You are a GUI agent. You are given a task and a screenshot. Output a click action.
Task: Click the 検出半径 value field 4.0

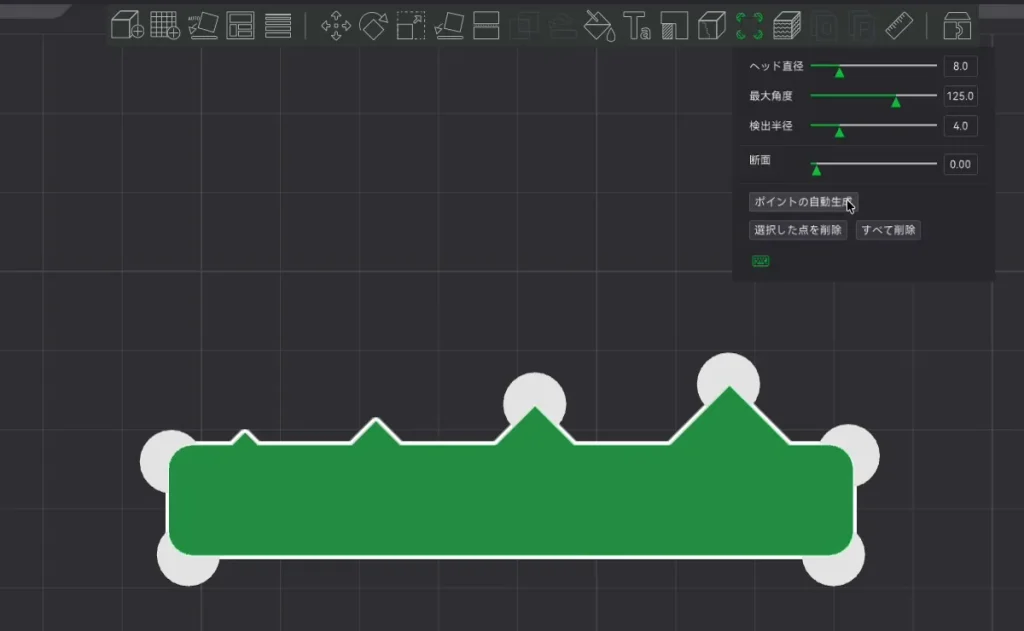[960, 126]
